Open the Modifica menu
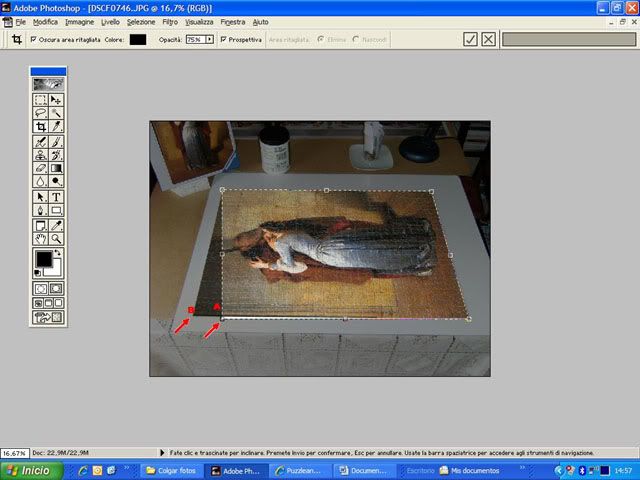The image size is (640, 480). pos(45,22)
